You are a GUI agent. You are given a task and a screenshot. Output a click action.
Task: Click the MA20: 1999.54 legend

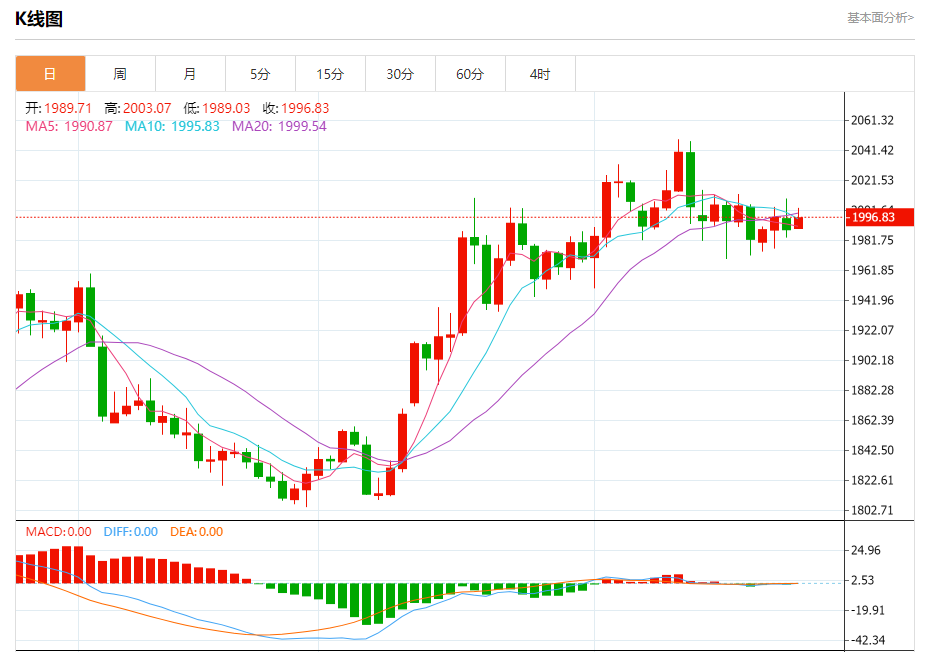click(x=279, y=126)
